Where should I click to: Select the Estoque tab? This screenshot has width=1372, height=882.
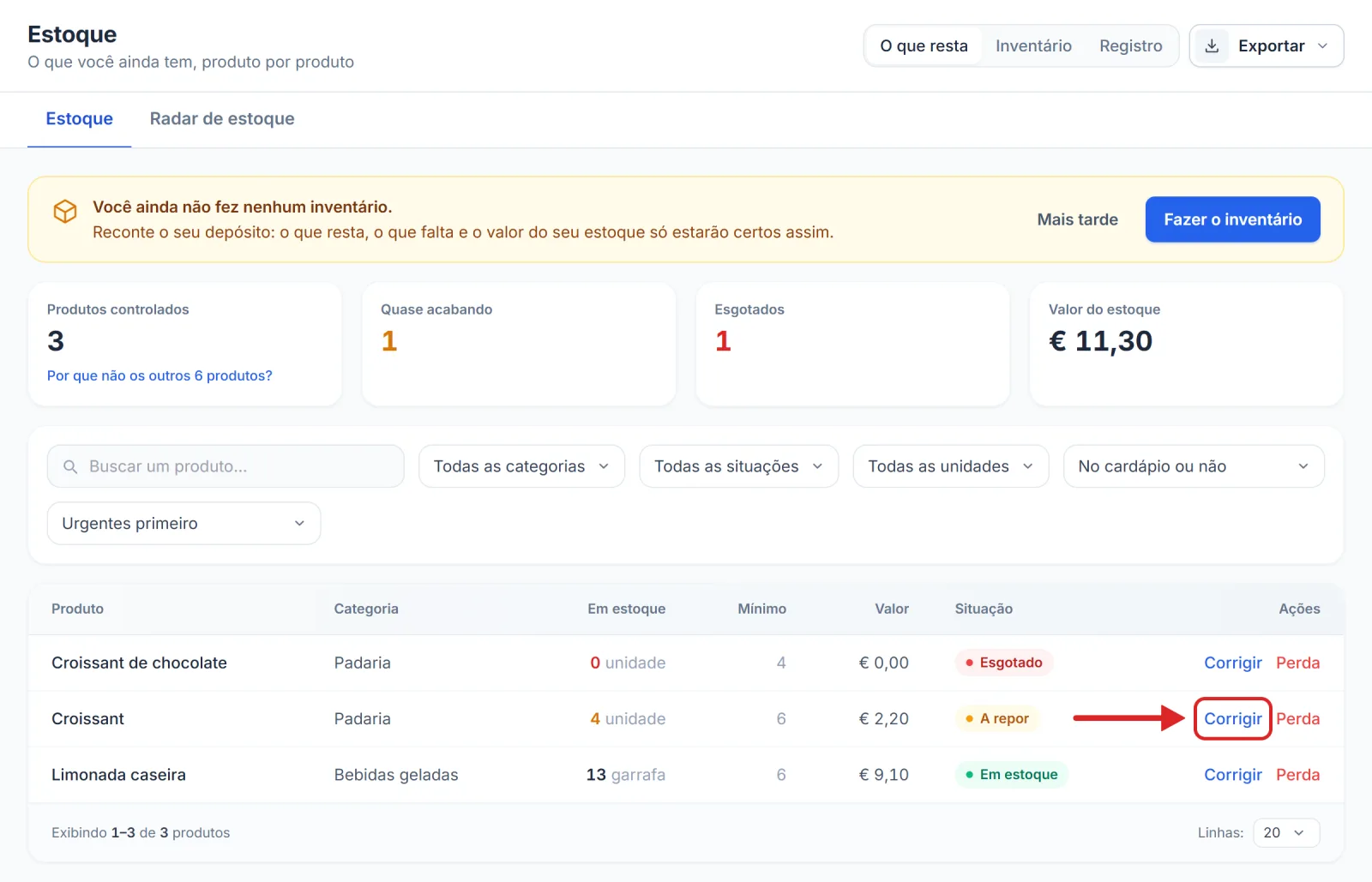79,119
